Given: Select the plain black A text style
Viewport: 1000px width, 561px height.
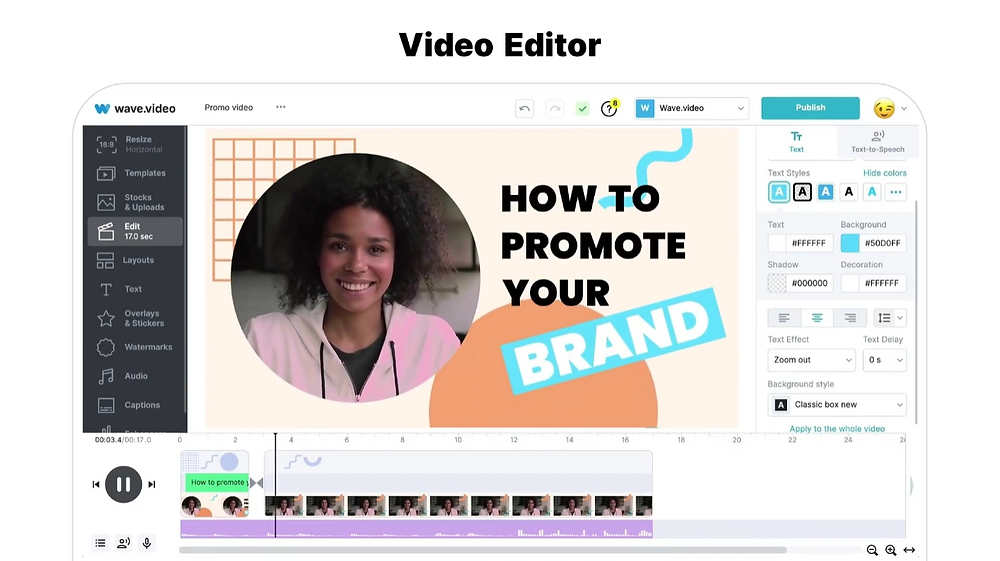Looking at the screenshot, I should 848,192.
